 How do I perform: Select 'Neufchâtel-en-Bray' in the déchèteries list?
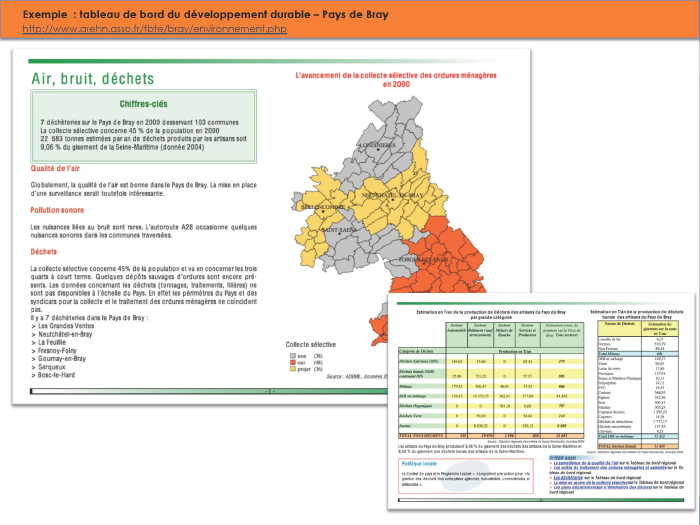click(65, 334)
